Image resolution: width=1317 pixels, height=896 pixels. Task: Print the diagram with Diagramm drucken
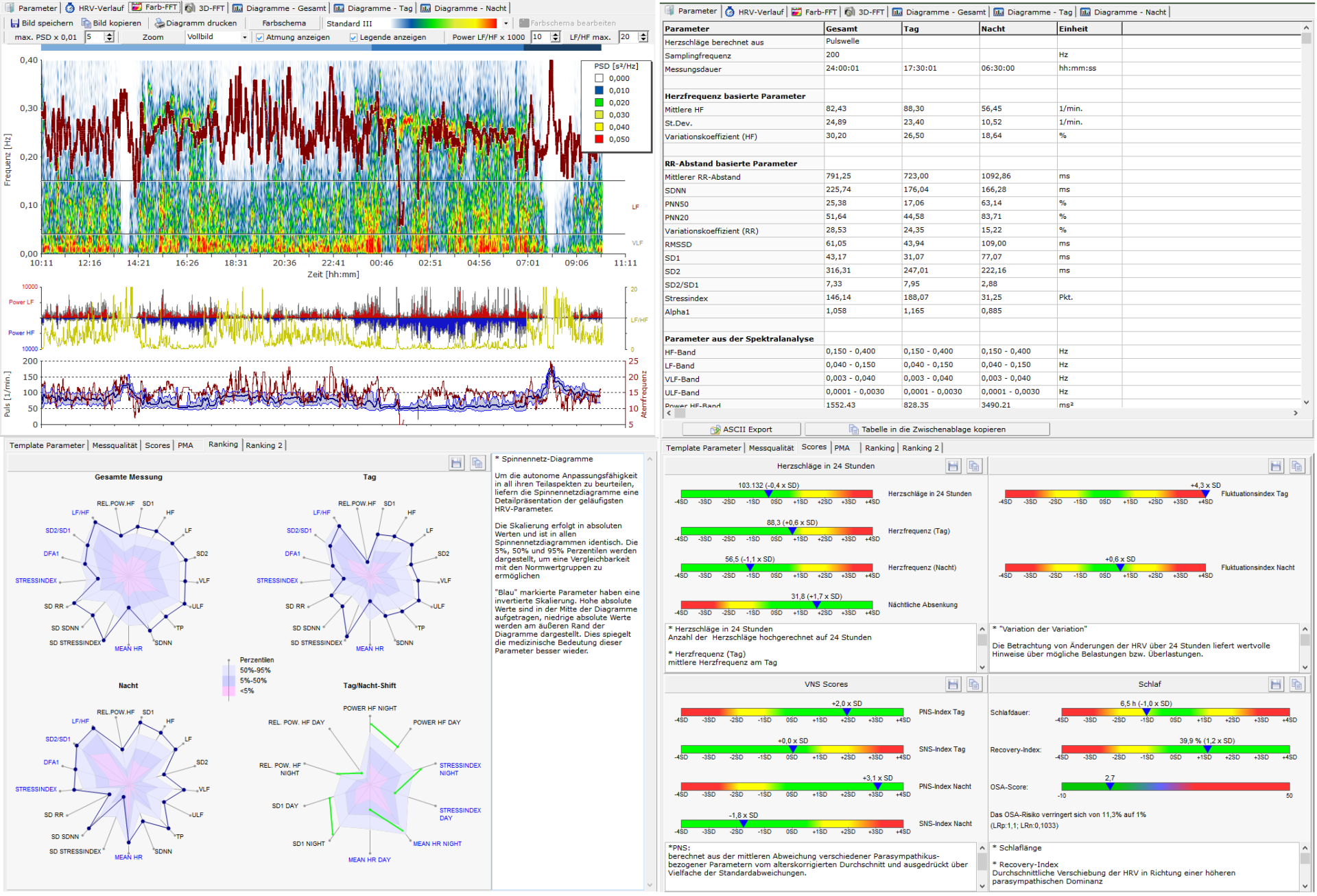click(195, 23)
